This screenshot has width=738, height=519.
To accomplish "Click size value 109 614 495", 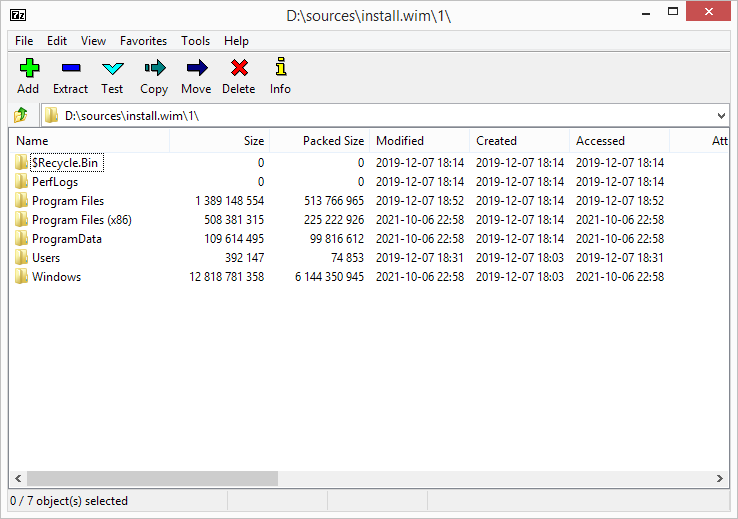I will [x=234, y=239].
